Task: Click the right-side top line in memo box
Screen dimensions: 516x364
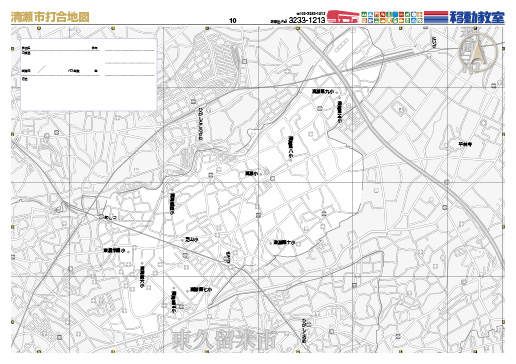Action: point(130,50)
